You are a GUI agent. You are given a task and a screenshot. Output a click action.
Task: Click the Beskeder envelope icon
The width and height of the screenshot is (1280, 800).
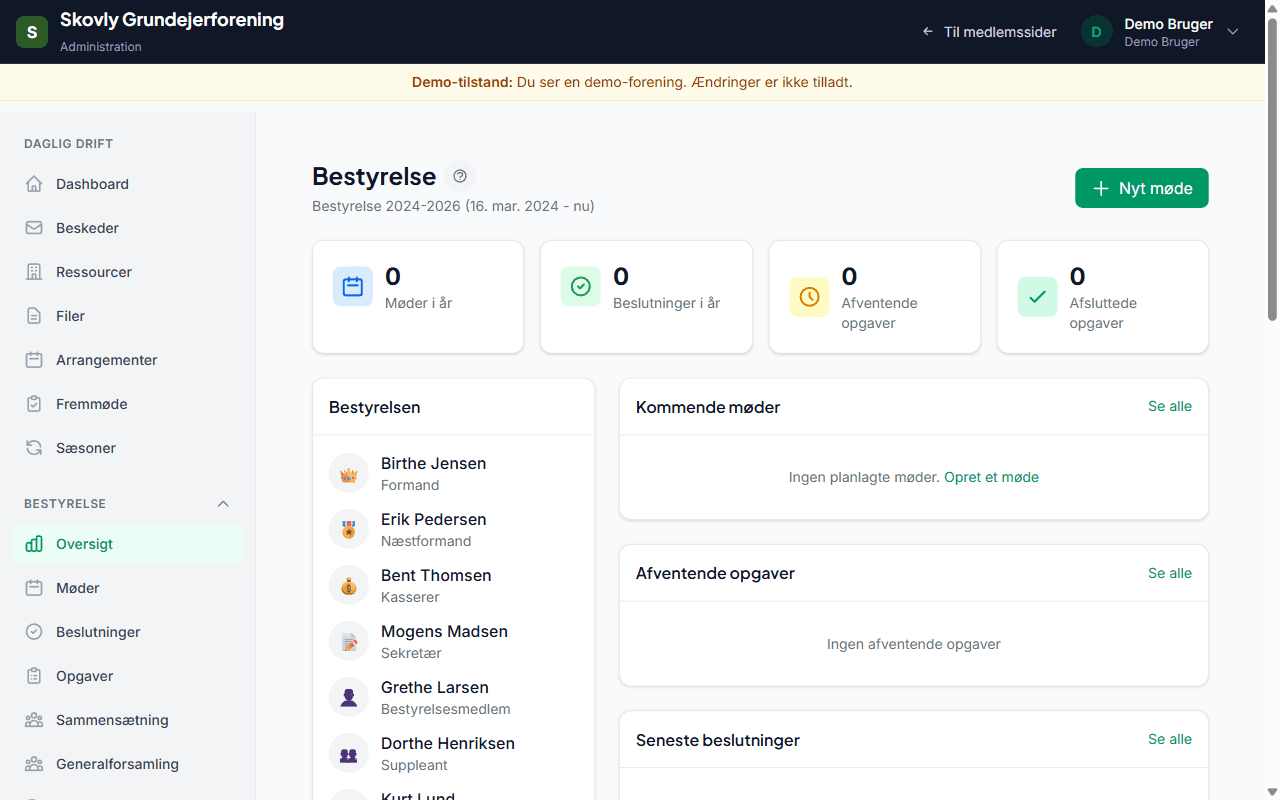coord(34,228)
